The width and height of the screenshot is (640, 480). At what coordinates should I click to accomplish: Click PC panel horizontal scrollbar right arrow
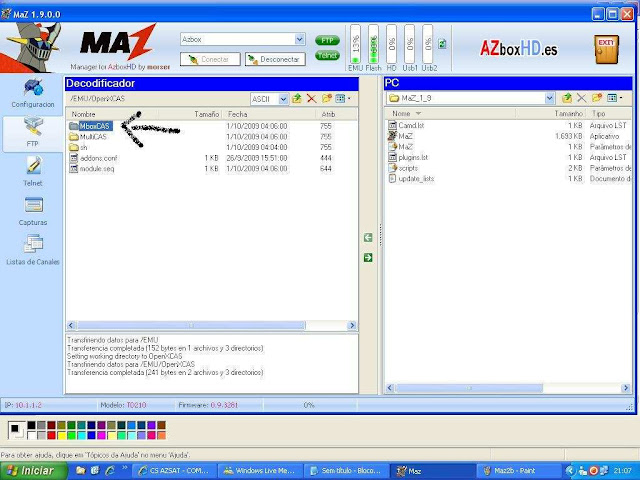click(626, 388)
